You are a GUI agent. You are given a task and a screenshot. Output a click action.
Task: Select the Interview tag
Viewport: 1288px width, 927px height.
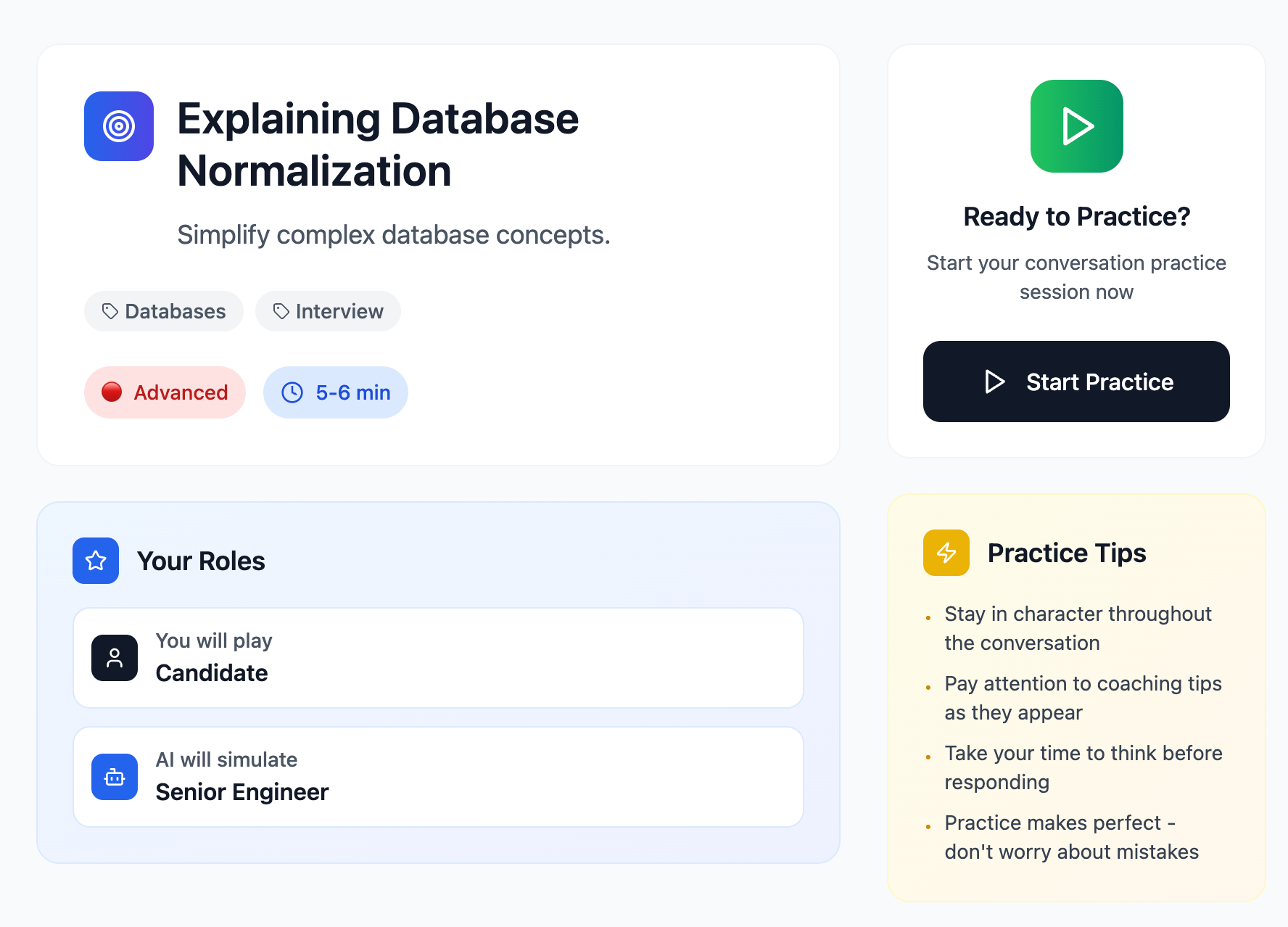(x=328, y=311)
